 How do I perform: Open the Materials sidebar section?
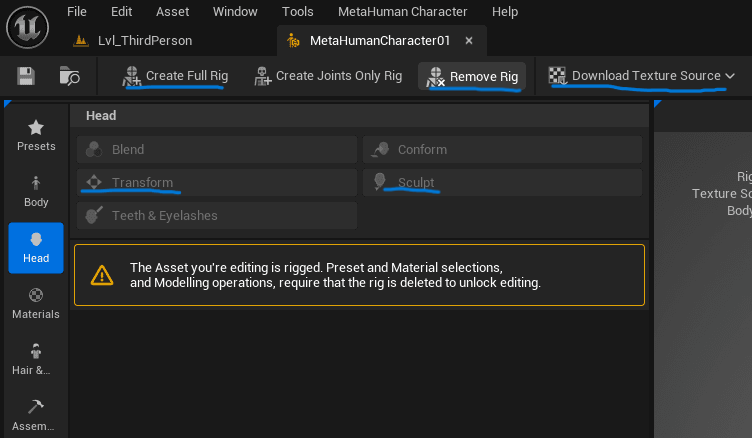click(36, 304)
